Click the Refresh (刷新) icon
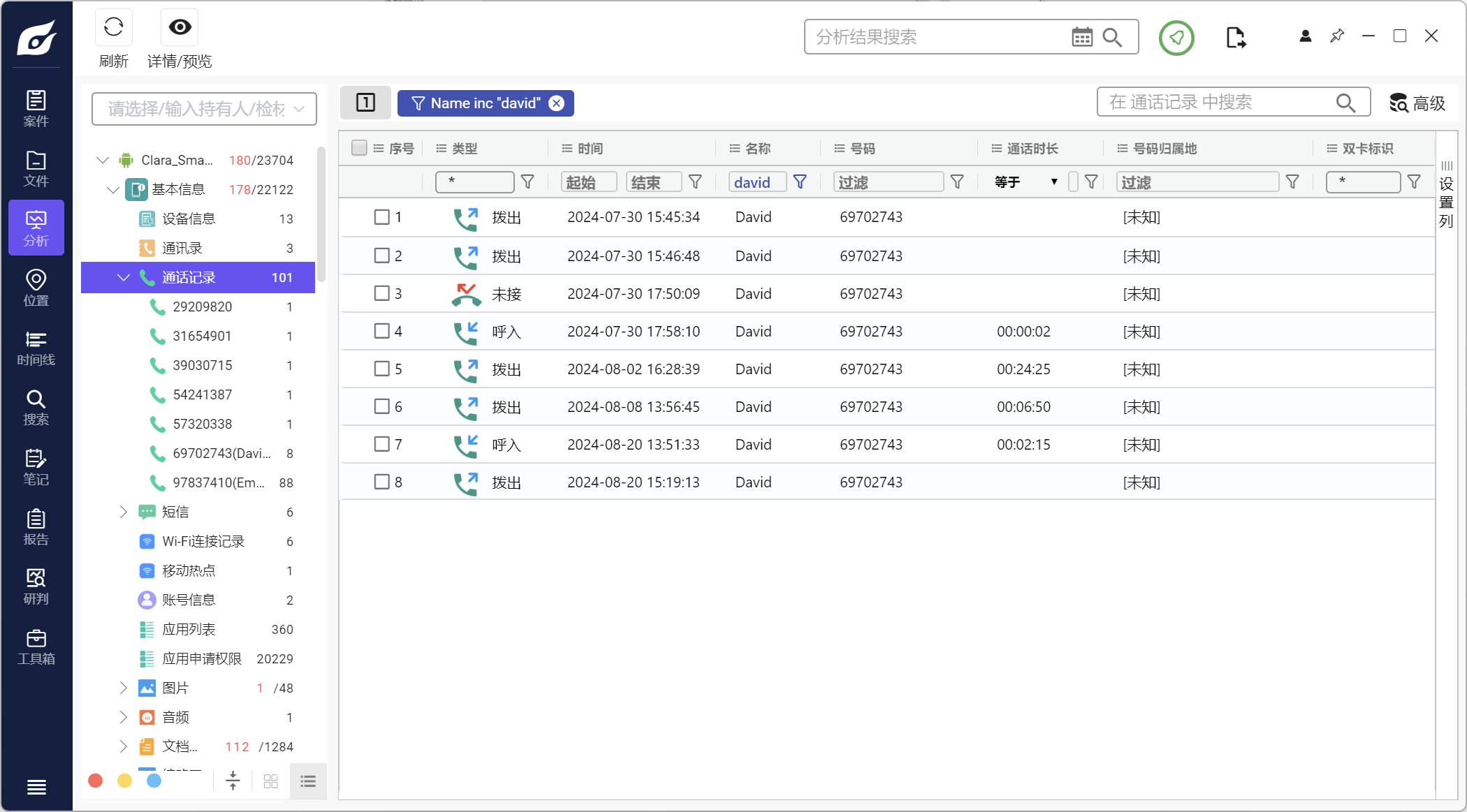The height and width of the screenshot is (812, 1467). click(113, 27)
